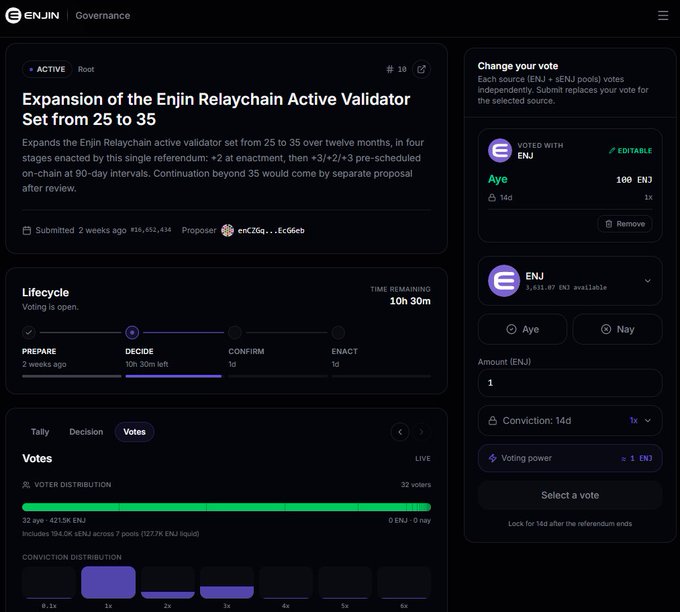The image size is (680, 612).
Task: Click the 32 voters count
Action: point(415,485)
